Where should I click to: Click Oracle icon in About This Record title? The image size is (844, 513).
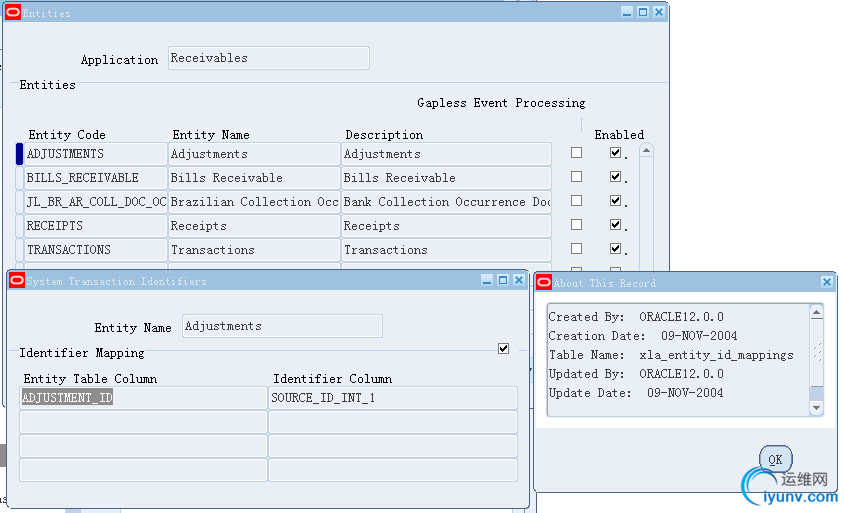[544, 282]
